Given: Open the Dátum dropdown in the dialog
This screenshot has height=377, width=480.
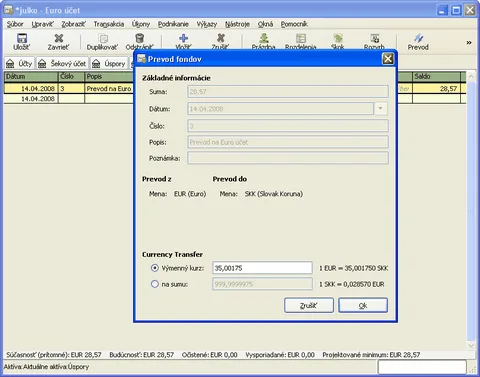Looking at the screenshot, I should (x=381, y=108).
